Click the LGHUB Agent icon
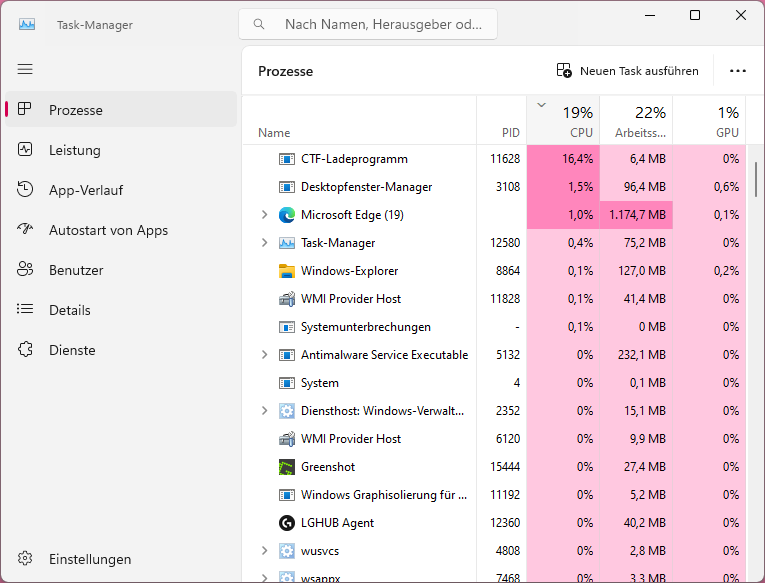The height and width of the screenshot is (583, 765). pos(287,523)
